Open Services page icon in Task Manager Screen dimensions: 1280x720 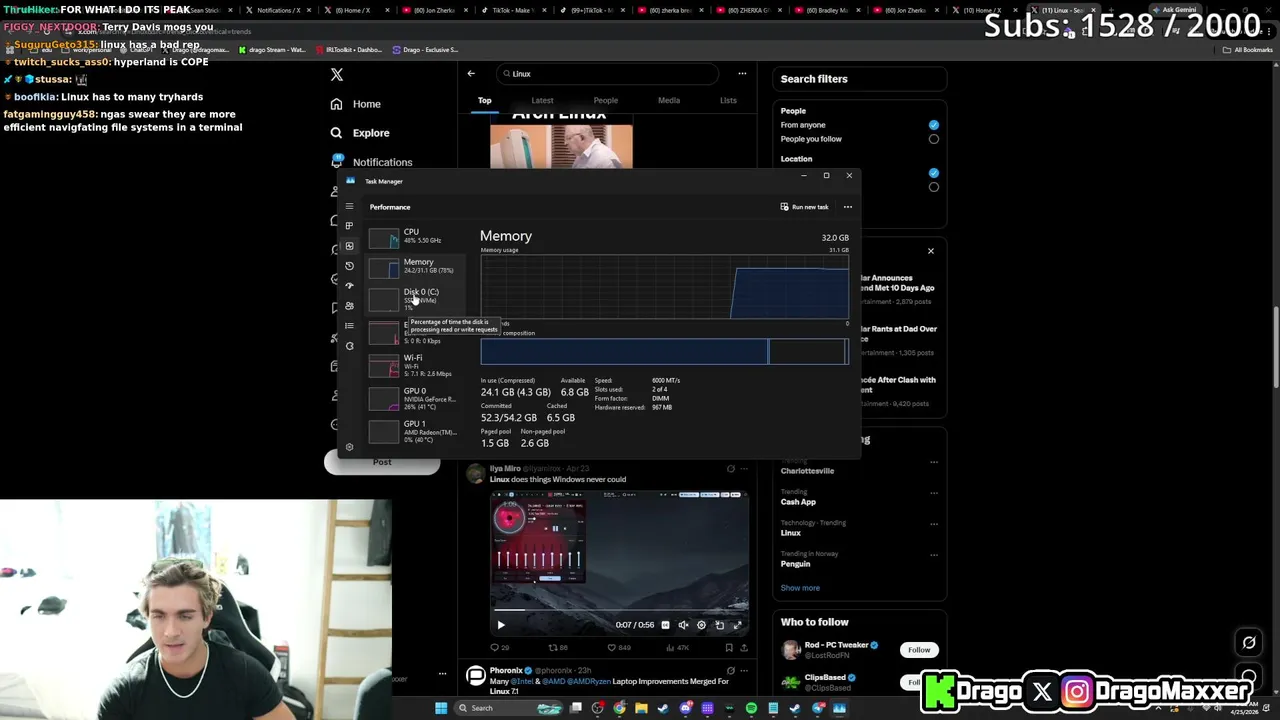pos(349,346)
